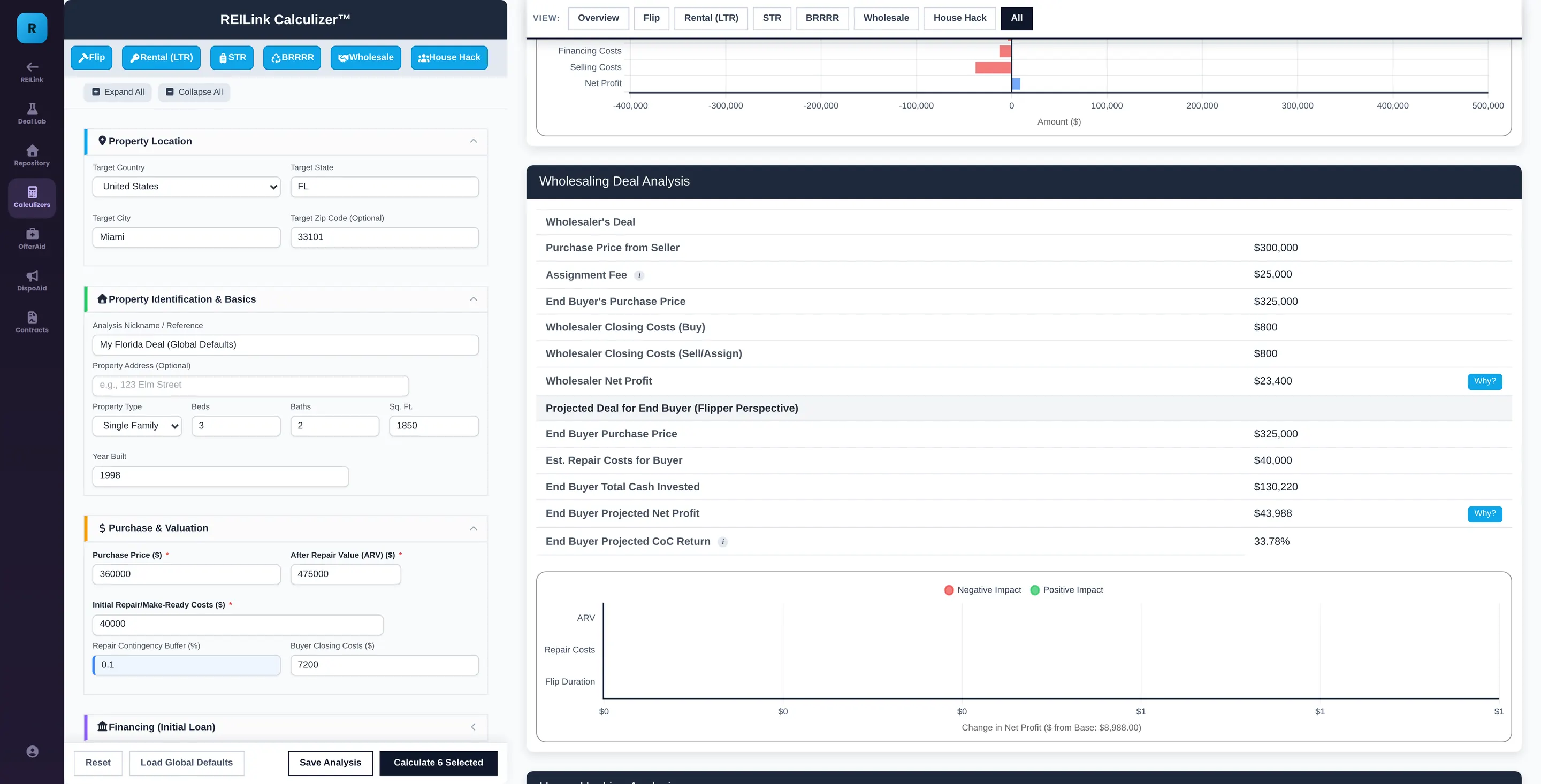The width and height of the screenshot is (1541, 784).
Task: Click End Buyer CoC Return info icon
Action: click(723, 542)
